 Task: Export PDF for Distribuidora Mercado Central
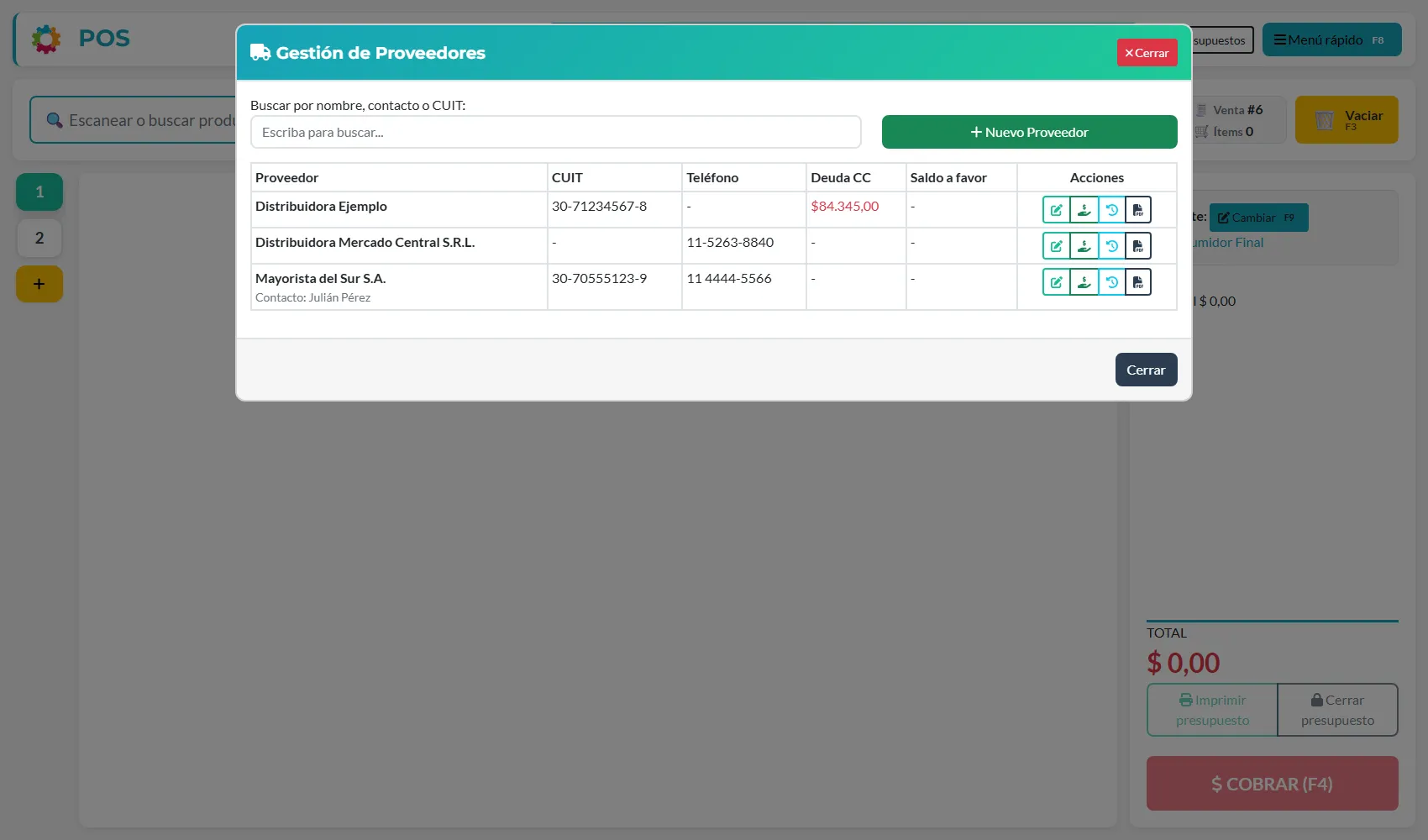(1138, 246)
